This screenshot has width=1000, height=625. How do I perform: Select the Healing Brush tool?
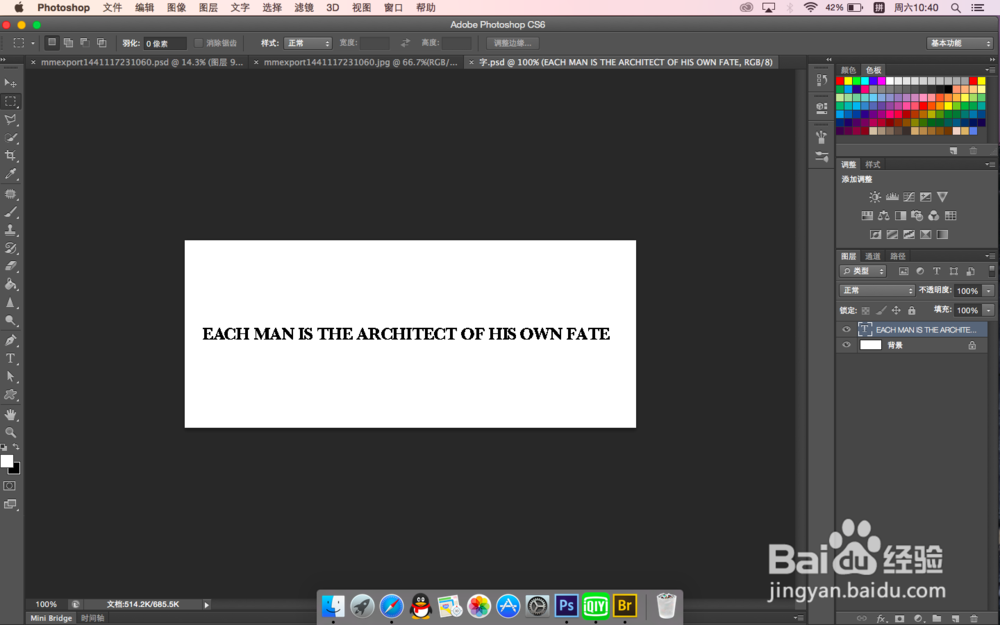pyautogui.click(x=11, y=194)
